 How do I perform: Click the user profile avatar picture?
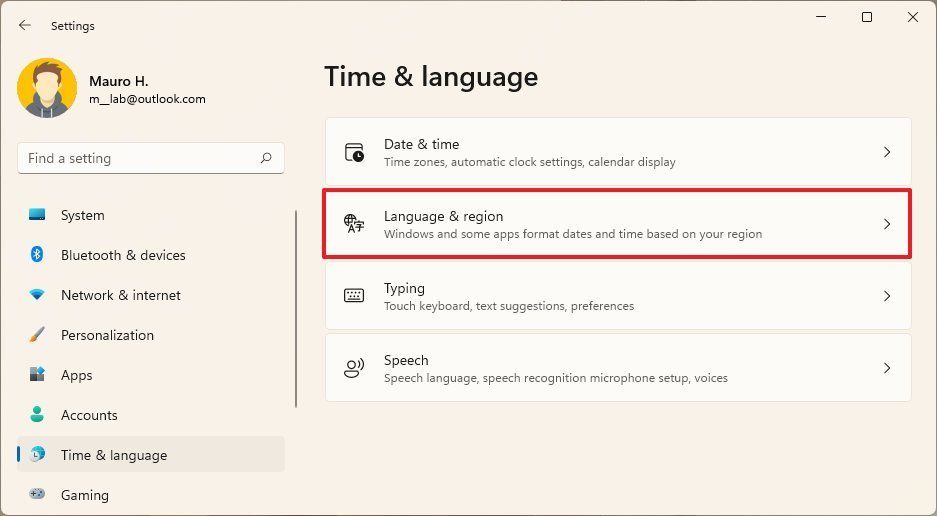[x=47, y=88]
